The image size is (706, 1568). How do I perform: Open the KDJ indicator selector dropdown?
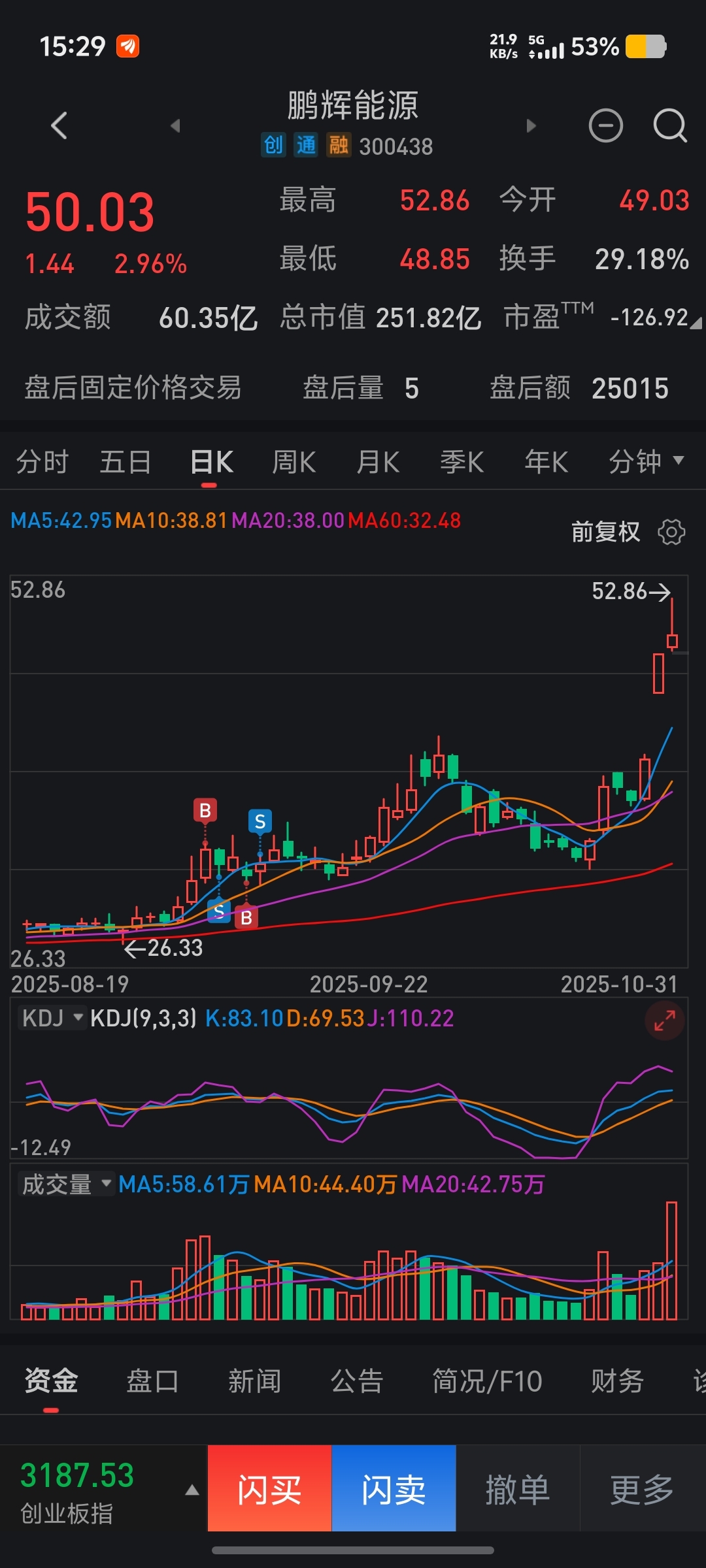coord(52,1018)
